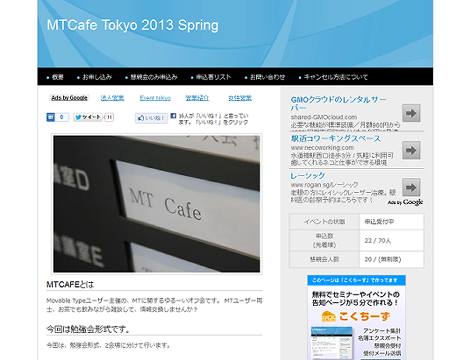Click arrow button beside GMO cloud ad
Viewport: 470px width, 360px height.
411,113
